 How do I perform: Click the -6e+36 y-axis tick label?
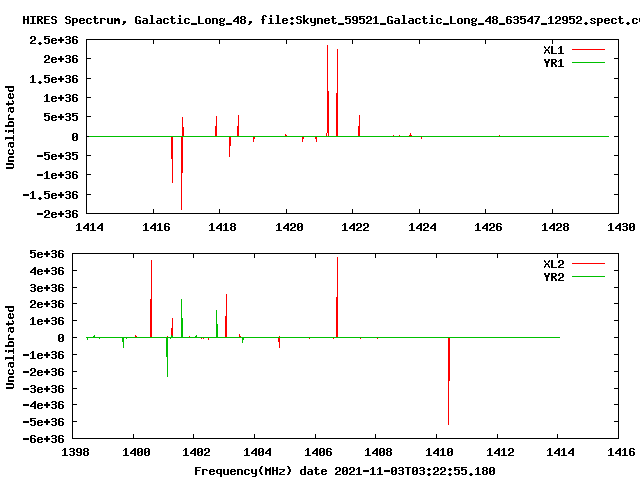43,439
